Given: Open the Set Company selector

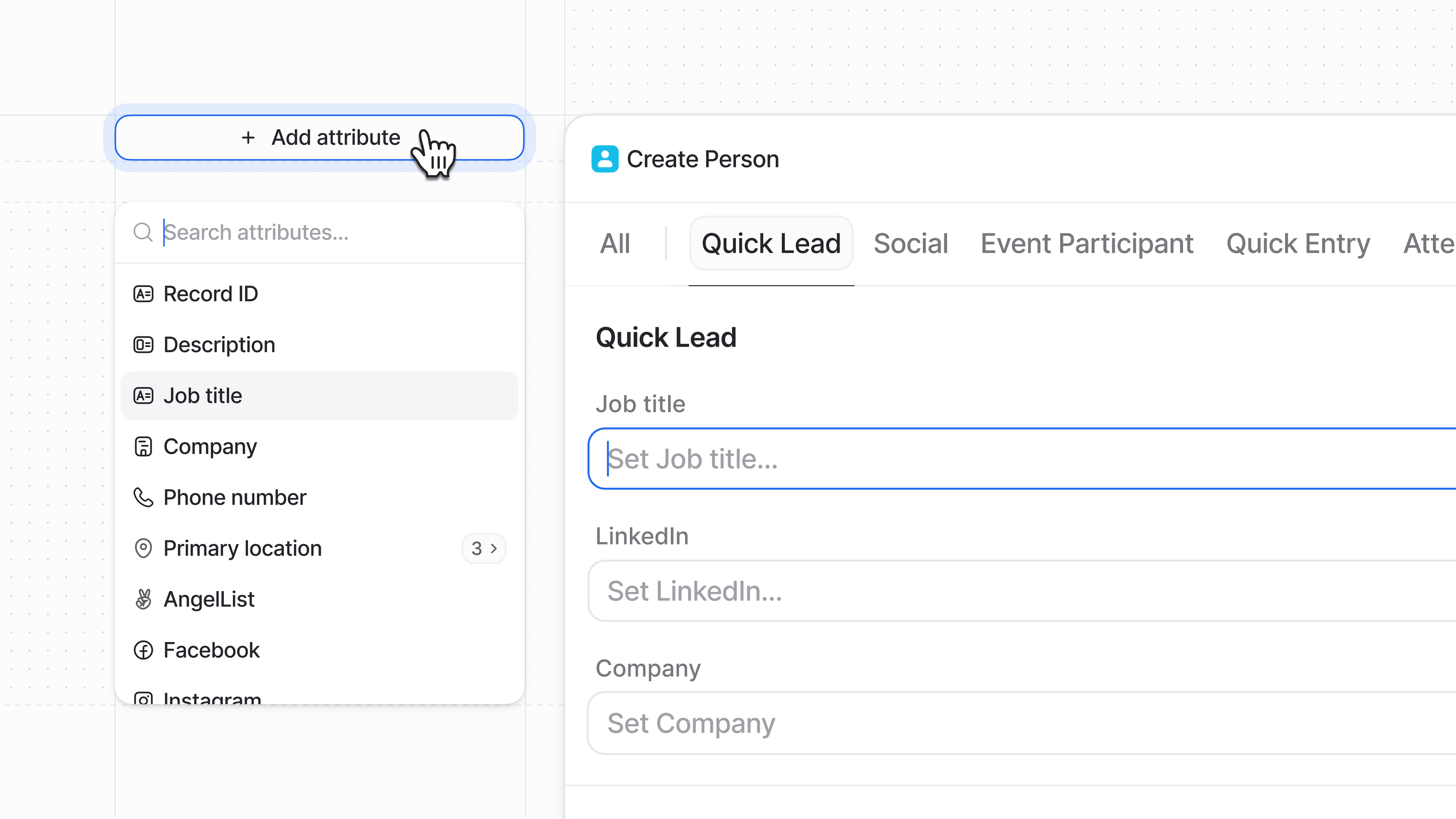Looking at the screenshot, I should 1017,723.
